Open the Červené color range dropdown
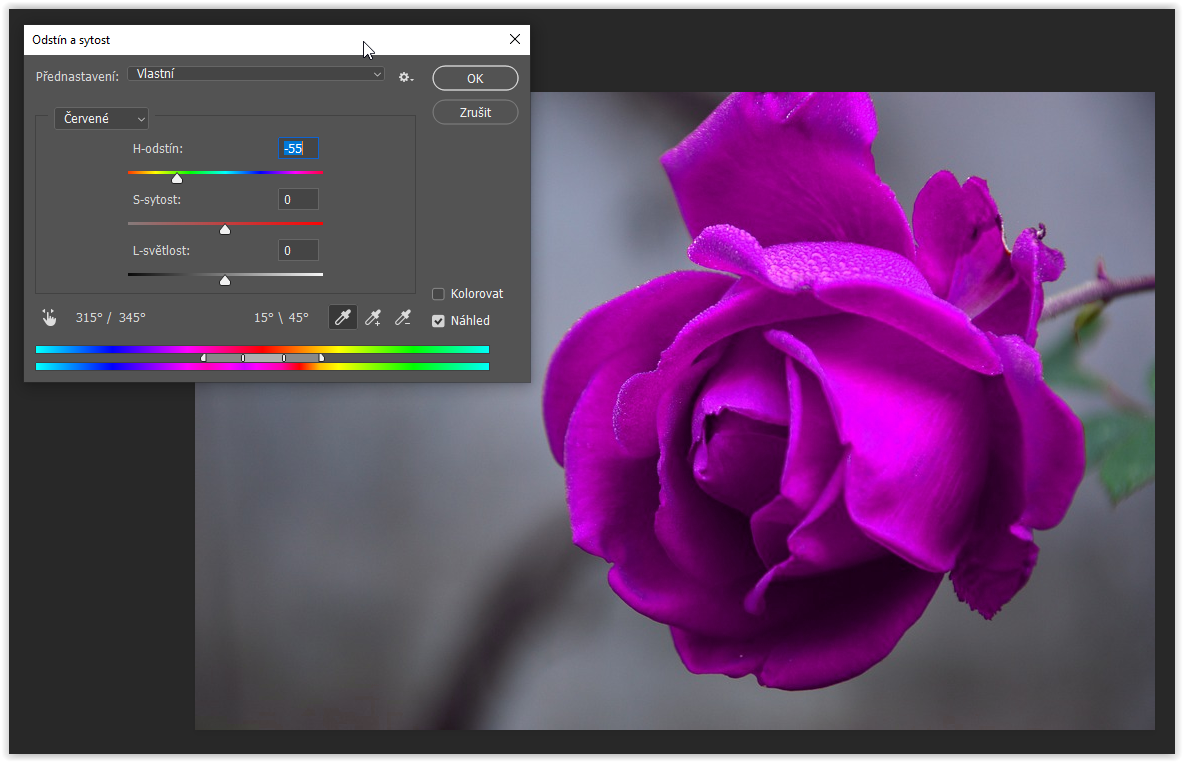The width and height of the screenshot is (1183, 762). tap(101, 118)
